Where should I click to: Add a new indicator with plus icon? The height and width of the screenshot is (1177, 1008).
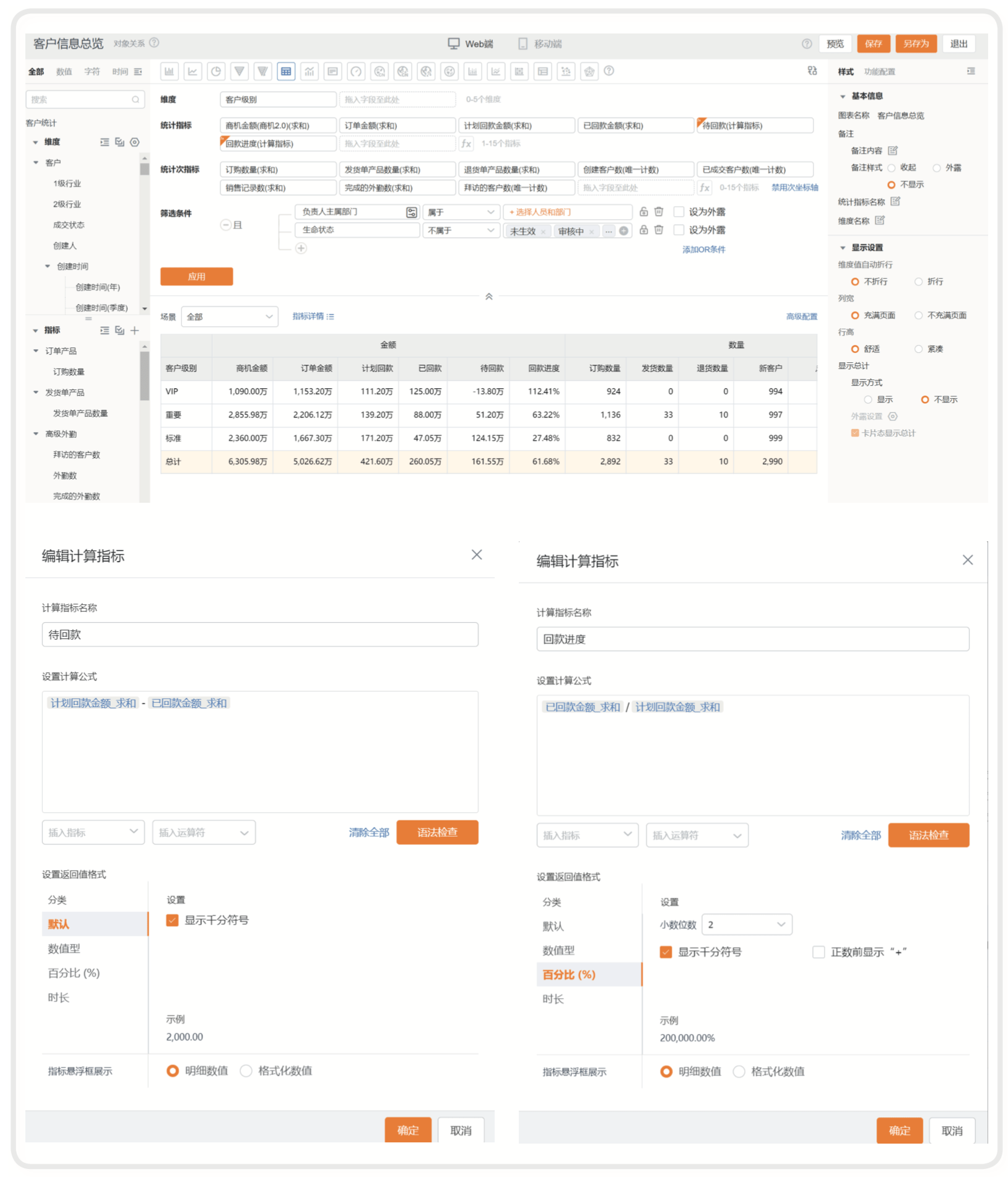(135, 331)
